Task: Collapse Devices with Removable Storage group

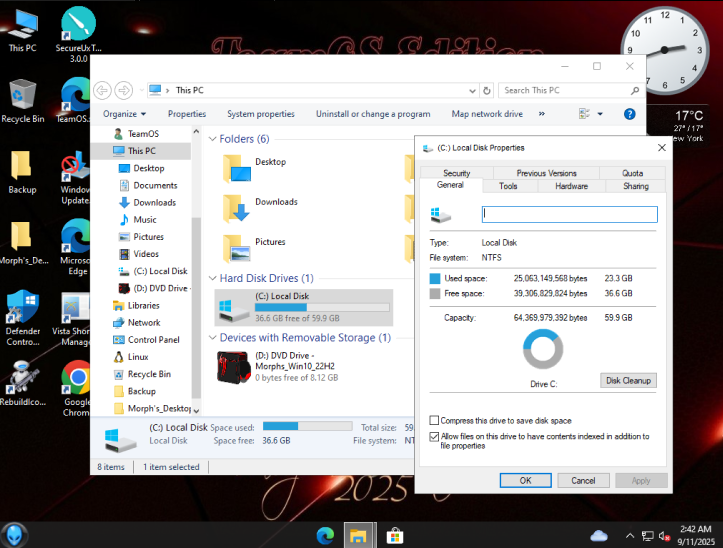Action: point(213,338)
